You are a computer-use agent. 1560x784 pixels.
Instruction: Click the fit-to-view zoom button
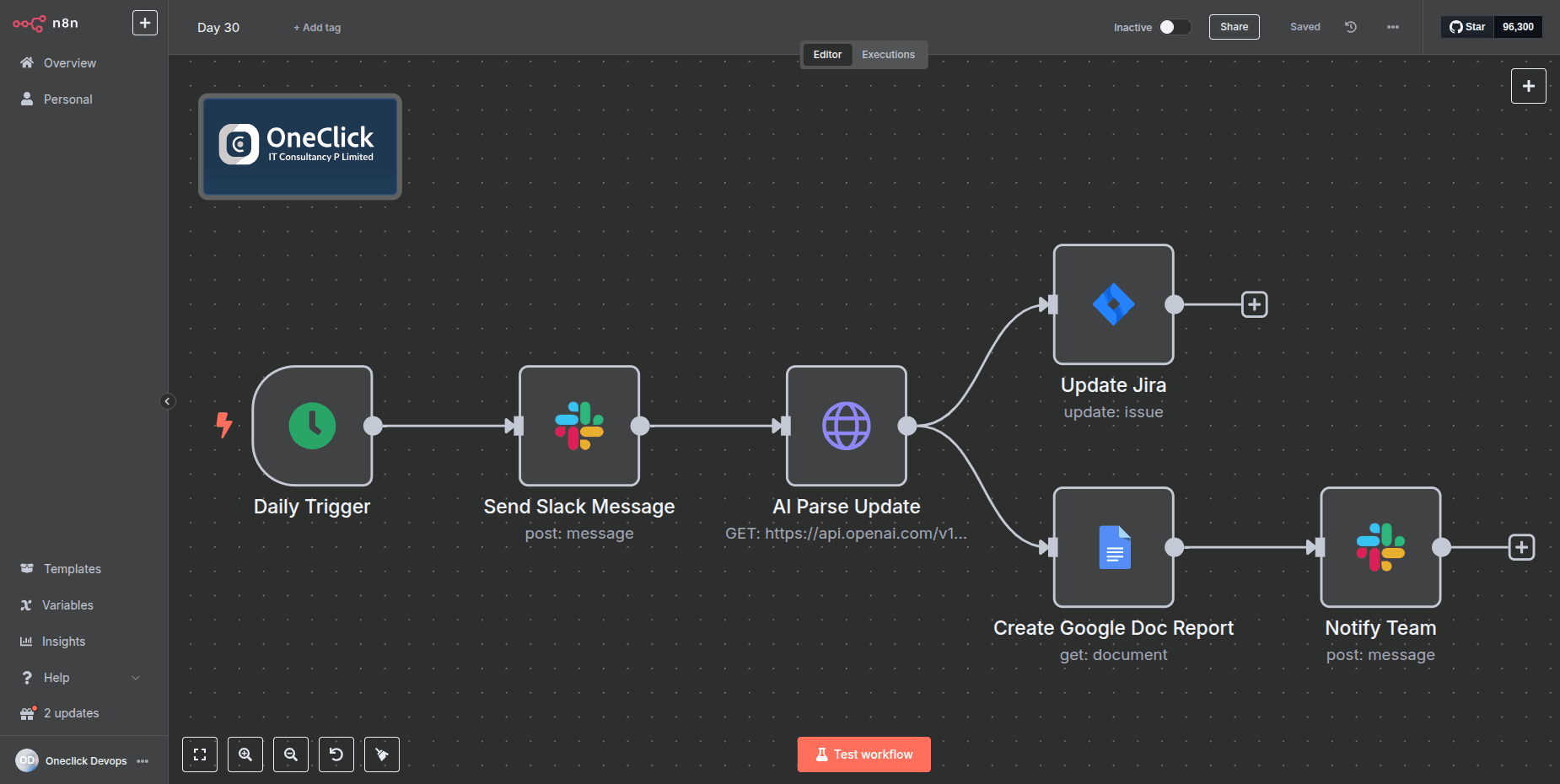(x=200, y=754)
